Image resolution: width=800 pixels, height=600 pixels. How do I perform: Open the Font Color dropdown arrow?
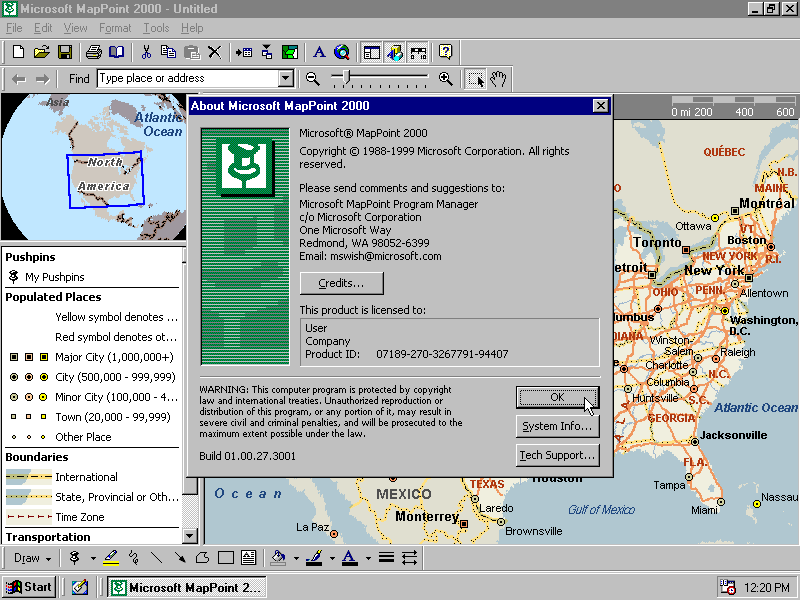pos(368,558)
